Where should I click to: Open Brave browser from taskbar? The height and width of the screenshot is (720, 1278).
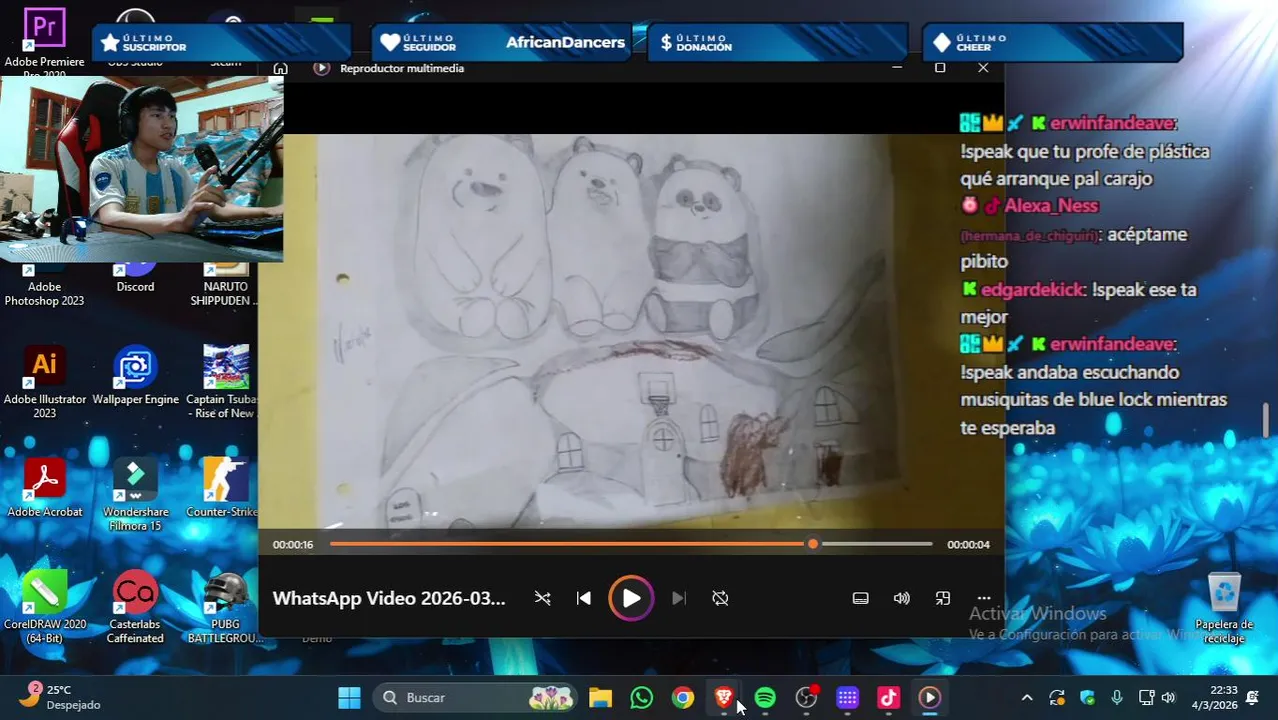tap(724, 697)
